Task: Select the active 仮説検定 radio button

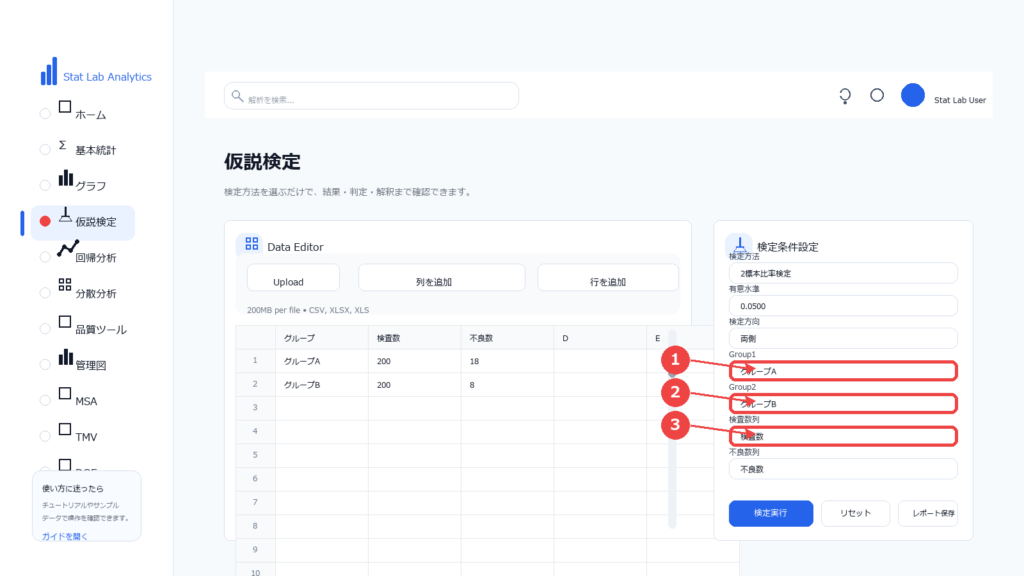Action: [45, 221]
